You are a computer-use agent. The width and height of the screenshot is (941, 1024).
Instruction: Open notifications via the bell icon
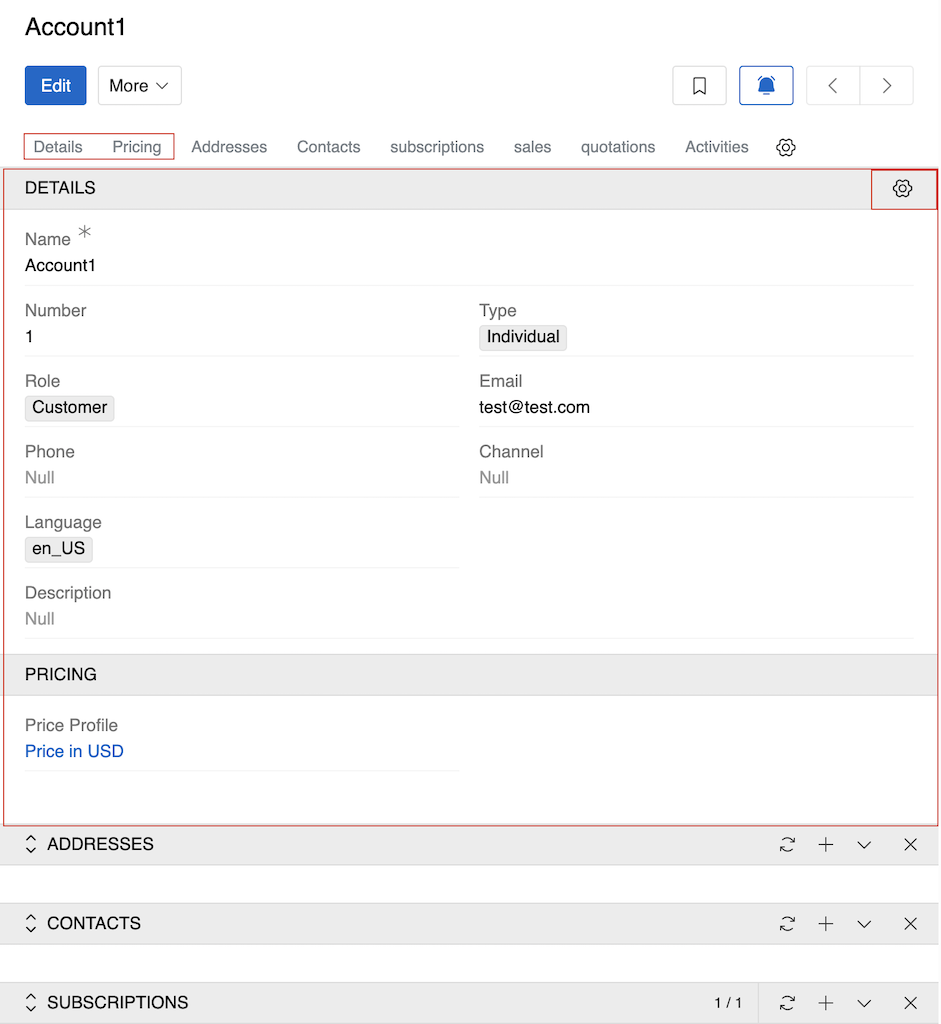pyautogui.click(x=765, y=85)
